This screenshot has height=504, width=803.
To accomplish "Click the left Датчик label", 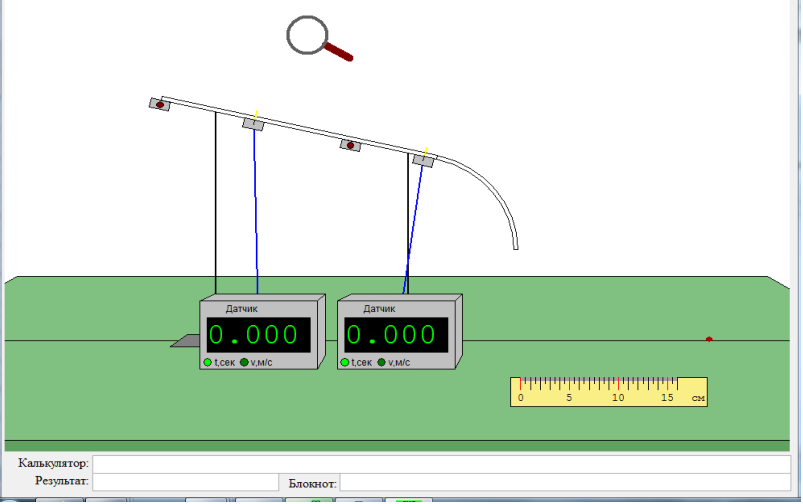I will pyautogui.click(x=242, y=309).
